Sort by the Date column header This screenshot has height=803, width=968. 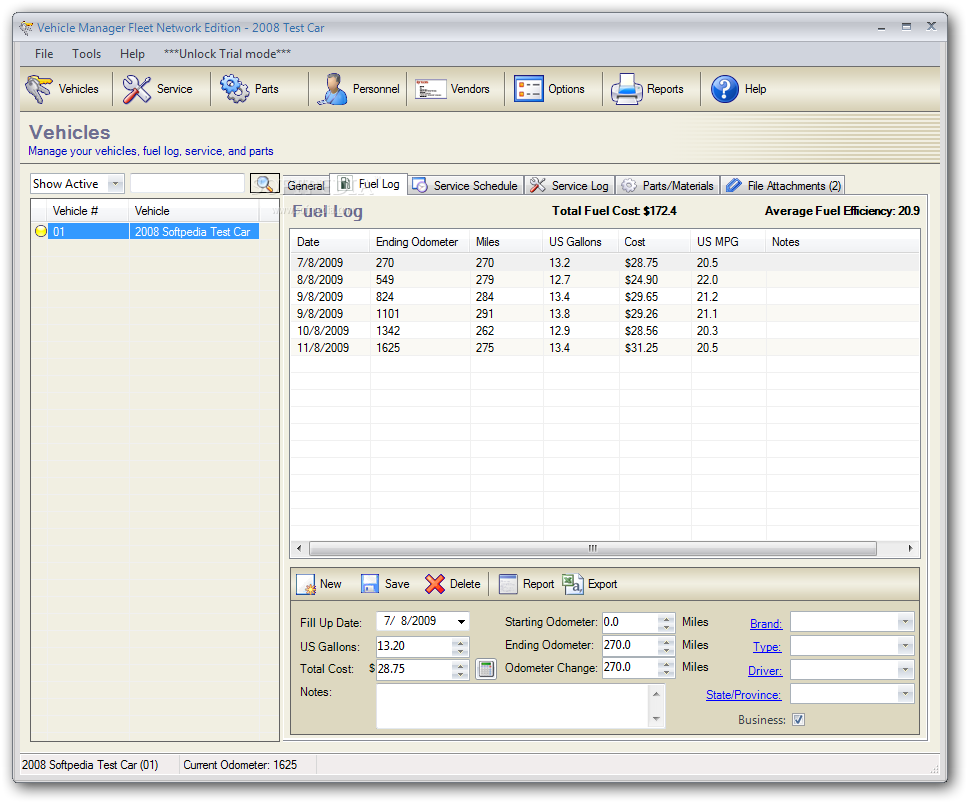click(330, 242)
